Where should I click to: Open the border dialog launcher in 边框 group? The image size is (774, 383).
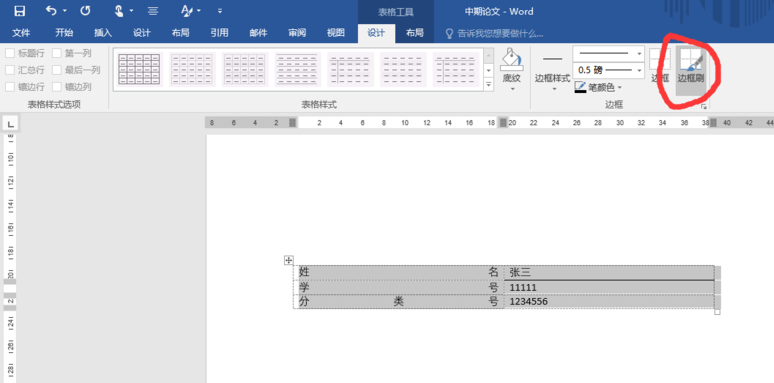[702, 106]
